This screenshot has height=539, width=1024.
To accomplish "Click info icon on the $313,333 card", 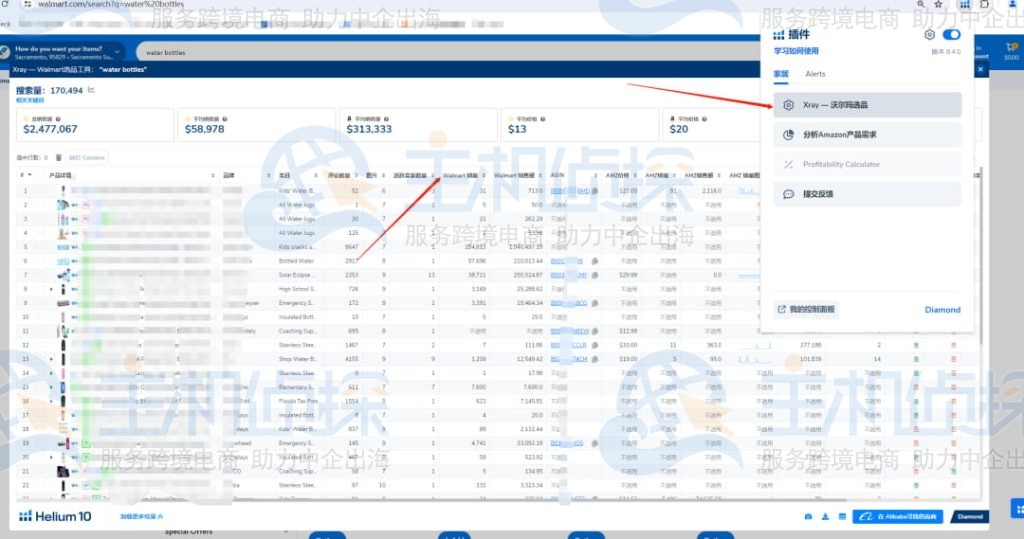I will click(x=386, y=119).
